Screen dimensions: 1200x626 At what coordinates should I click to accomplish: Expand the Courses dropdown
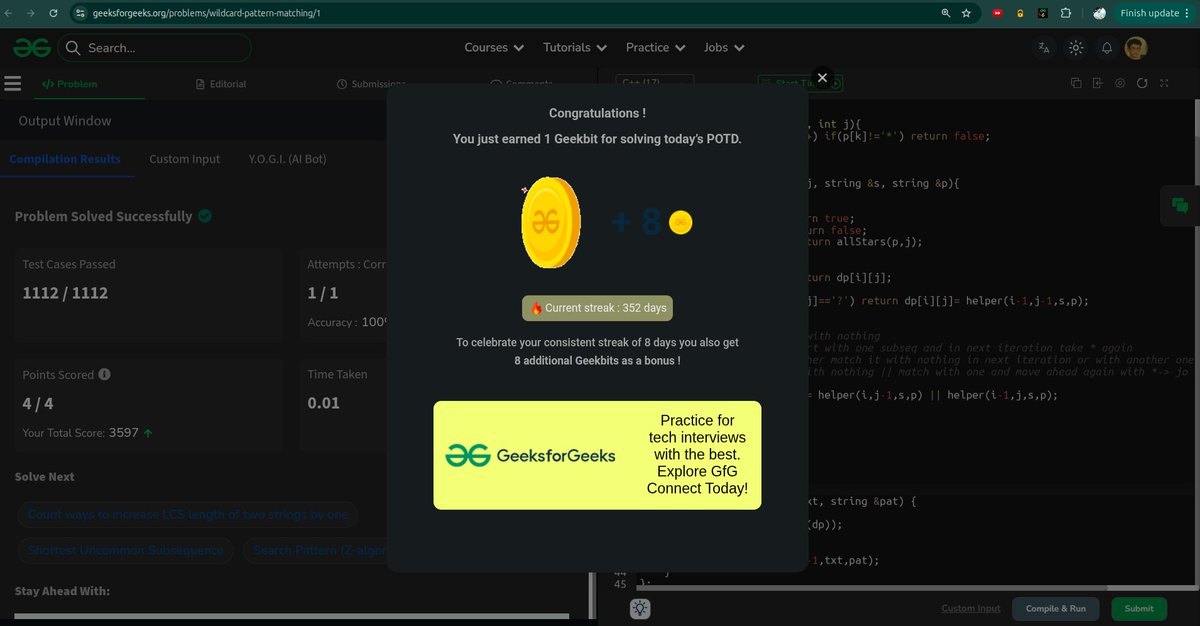click(x=494, y=47)
